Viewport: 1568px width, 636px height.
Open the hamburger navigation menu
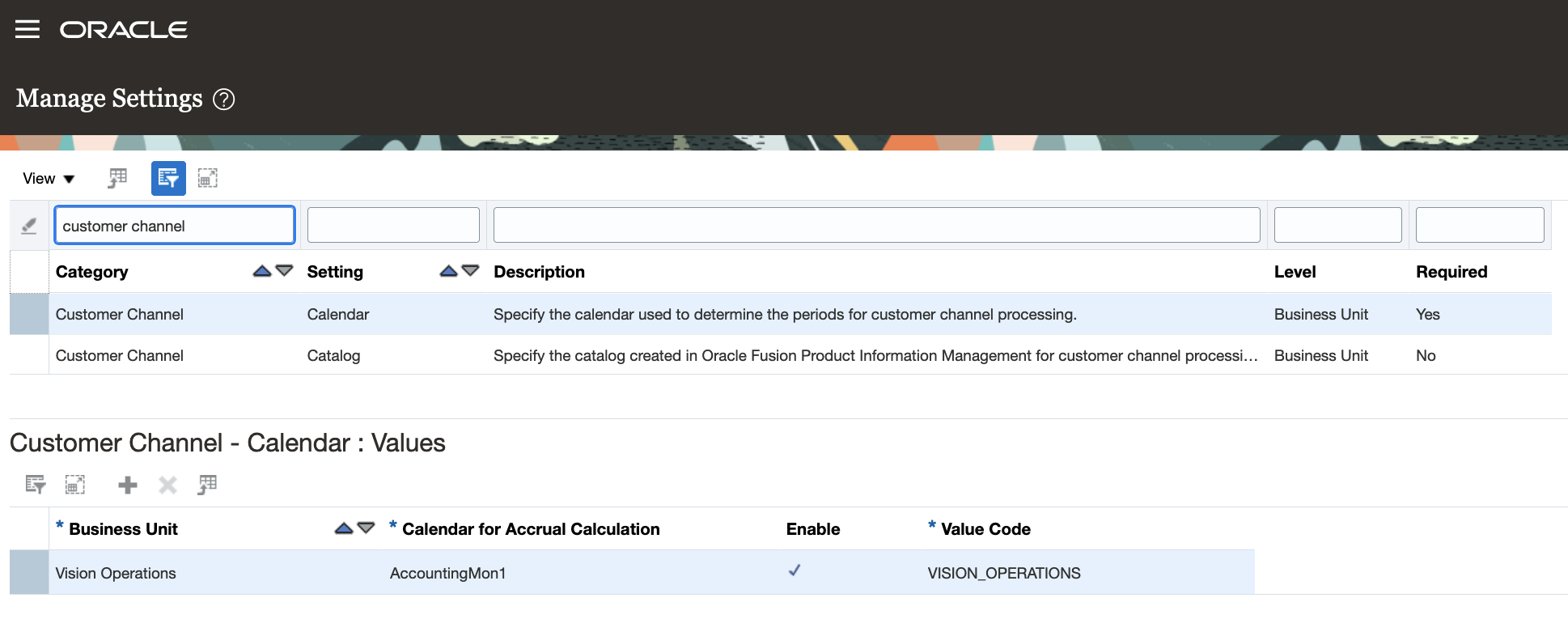28,30
